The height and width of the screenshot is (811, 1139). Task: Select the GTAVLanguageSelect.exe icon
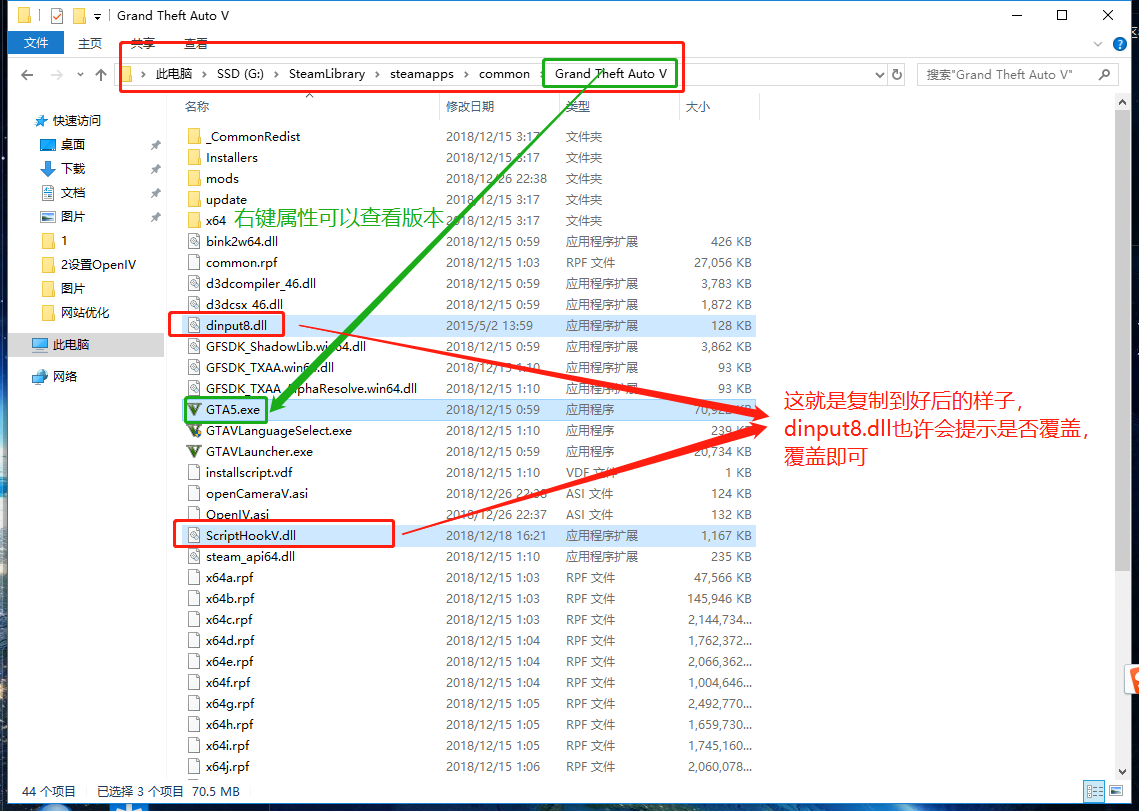(193, 431)
